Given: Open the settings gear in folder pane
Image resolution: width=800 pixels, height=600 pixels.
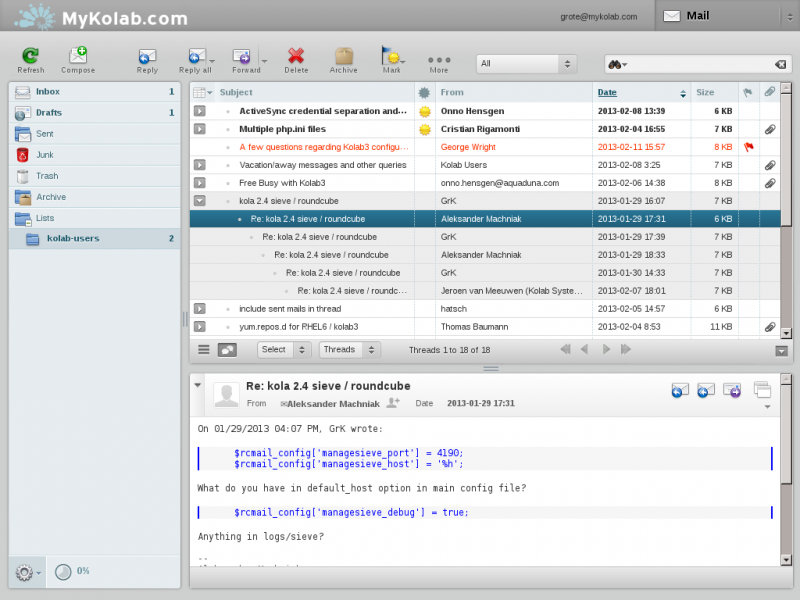Looking at the screenshot, I should click(x=24, y=572).
